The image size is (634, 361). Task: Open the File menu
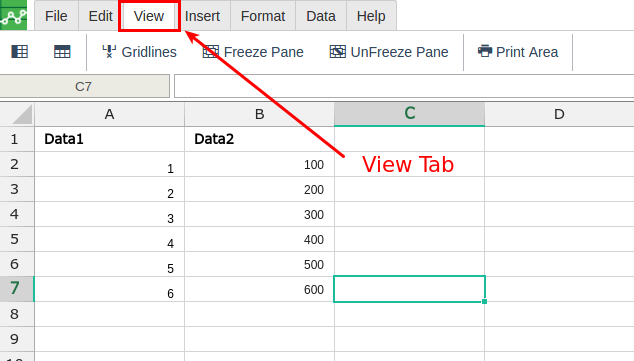pos(56,16)
